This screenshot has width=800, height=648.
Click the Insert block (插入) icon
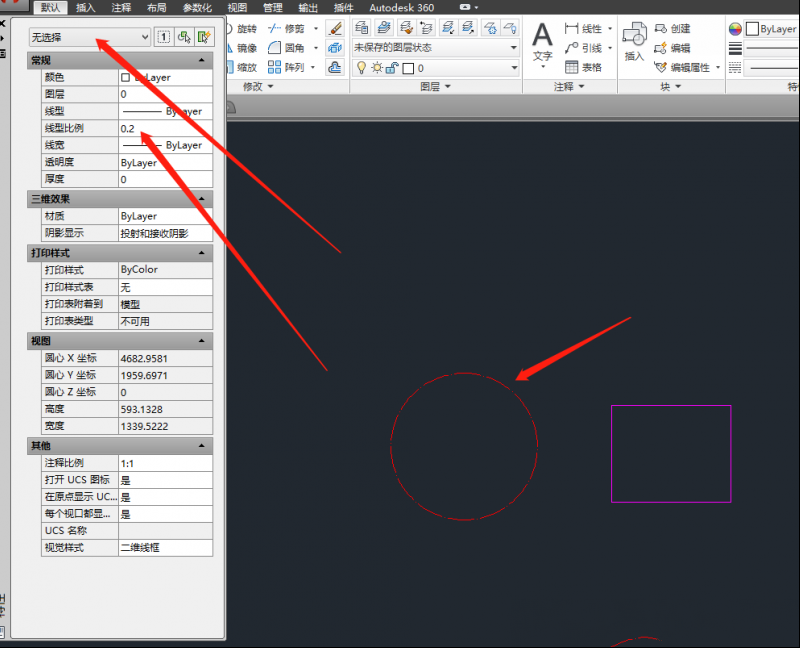635,42
